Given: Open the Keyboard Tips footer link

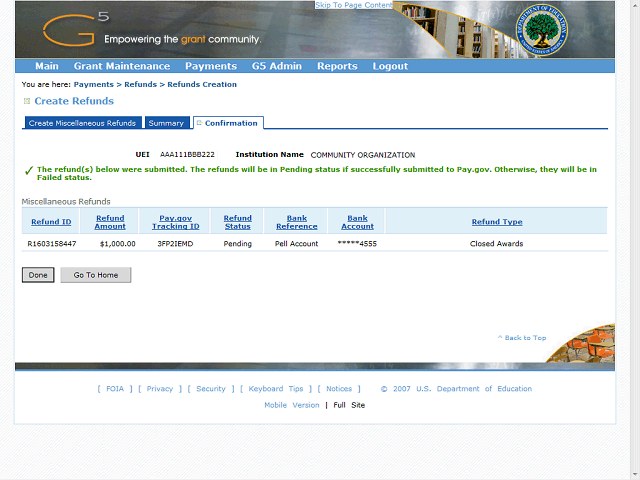Looking at the screenshot, I should pos(276,389).
